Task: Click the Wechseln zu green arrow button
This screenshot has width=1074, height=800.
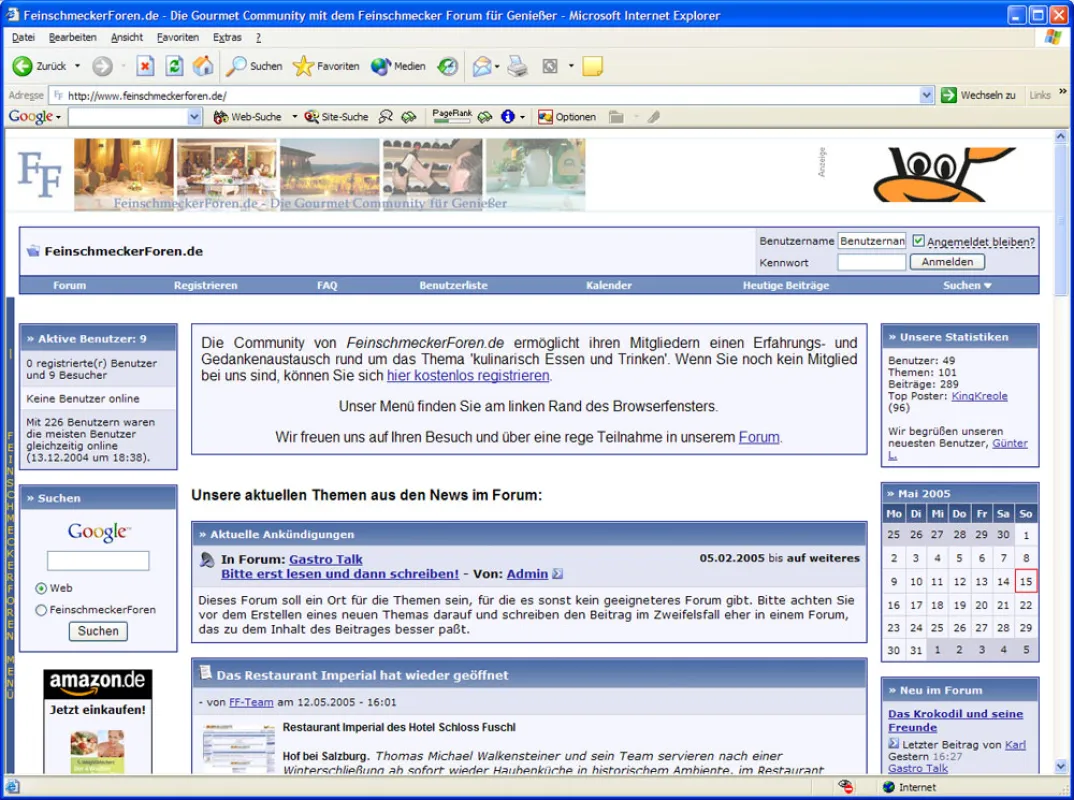Action: pyautogui.click(x=949, y=95)
